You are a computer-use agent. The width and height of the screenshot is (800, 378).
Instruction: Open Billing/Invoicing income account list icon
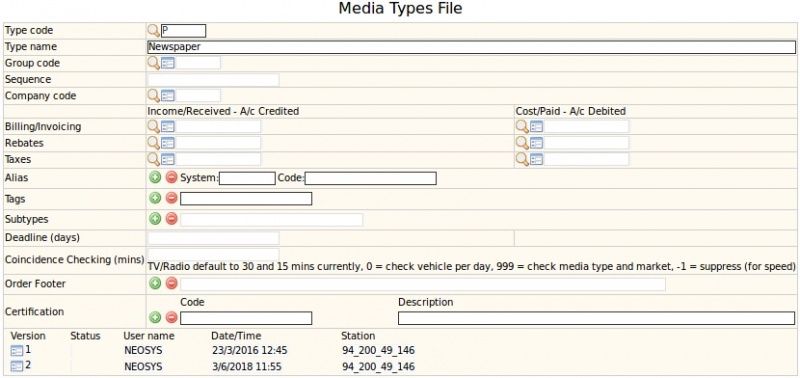pos(168,127)
